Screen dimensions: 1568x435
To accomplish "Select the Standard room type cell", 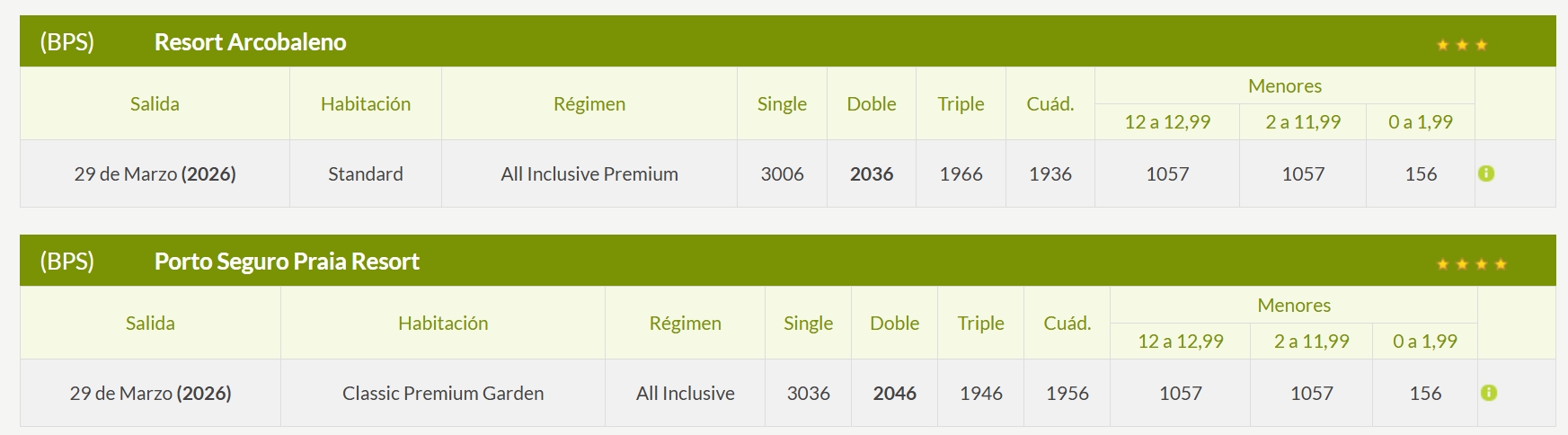I will click(x=366, y=174).
